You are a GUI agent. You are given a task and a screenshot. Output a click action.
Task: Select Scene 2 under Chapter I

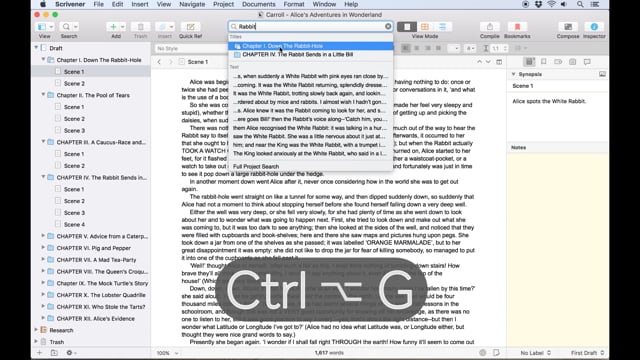(74, 83)
